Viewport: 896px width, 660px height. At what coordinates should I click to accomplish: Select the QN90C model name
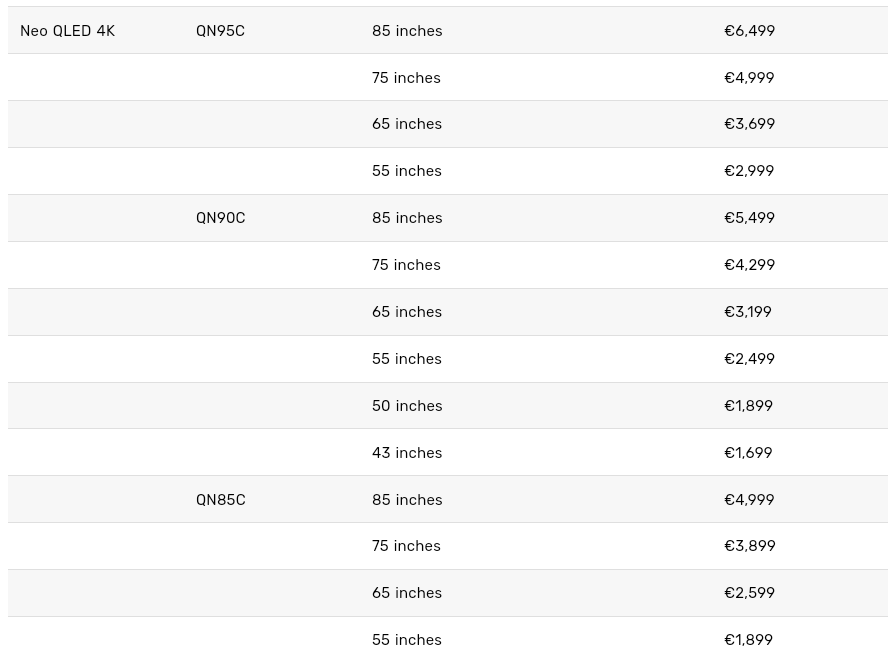220,218
